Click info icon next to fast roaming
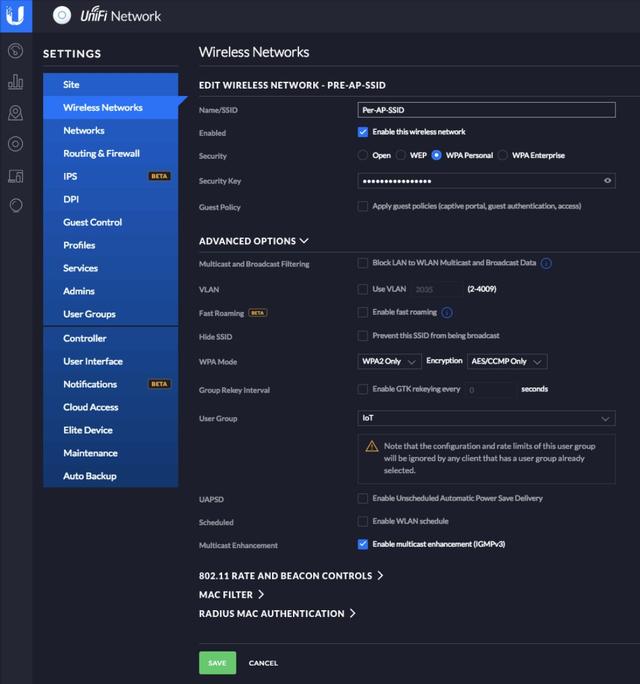Viewport: 640px width, 684px height. (447, 312)
